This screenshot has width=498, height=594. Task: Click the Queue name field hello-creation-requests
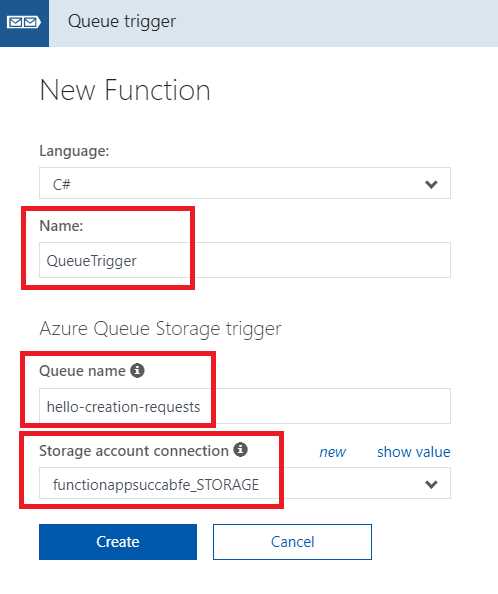(x=245, y=406)
